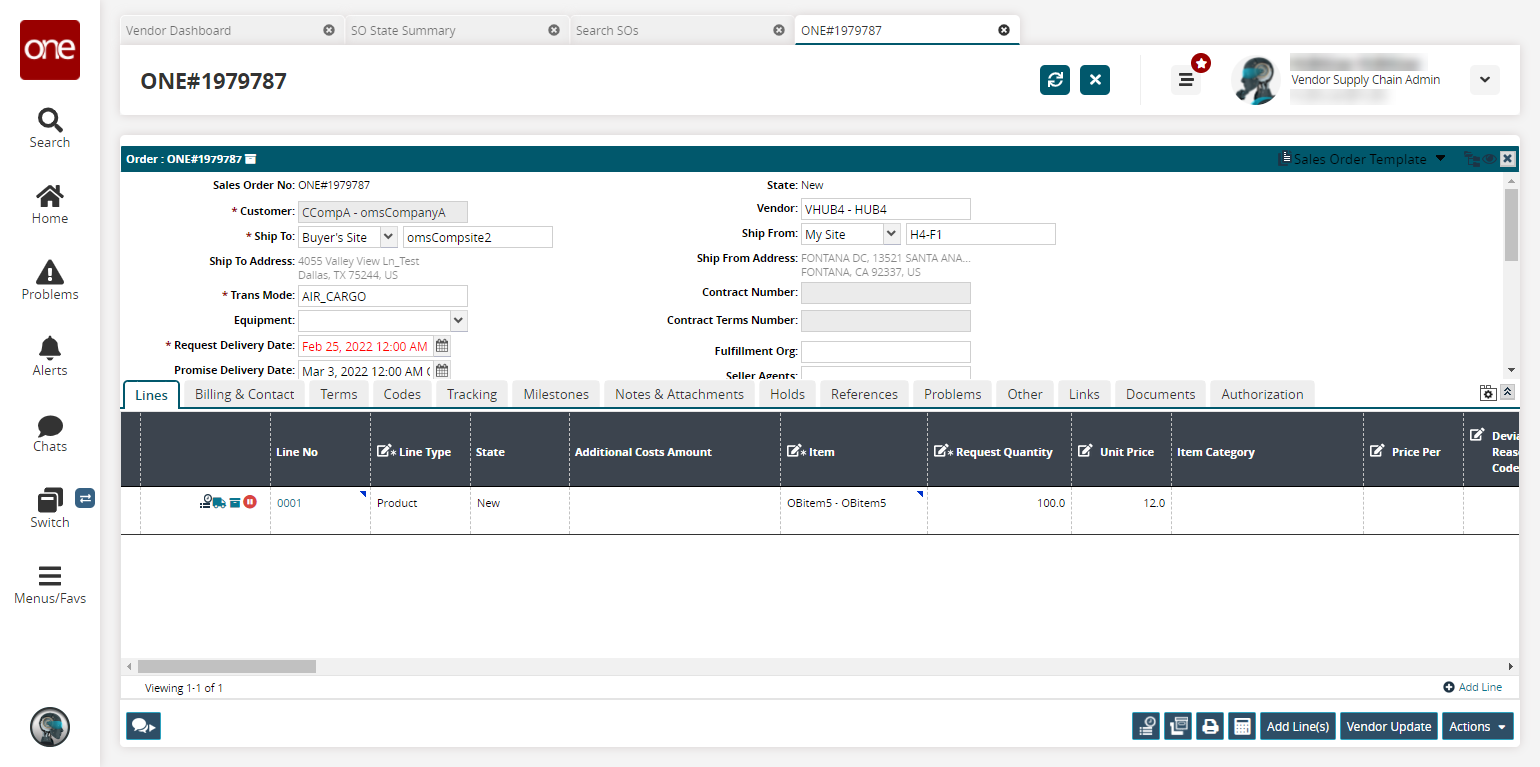
Task: Open Chats from the left sidebar
Action: [x=49, y=432]
